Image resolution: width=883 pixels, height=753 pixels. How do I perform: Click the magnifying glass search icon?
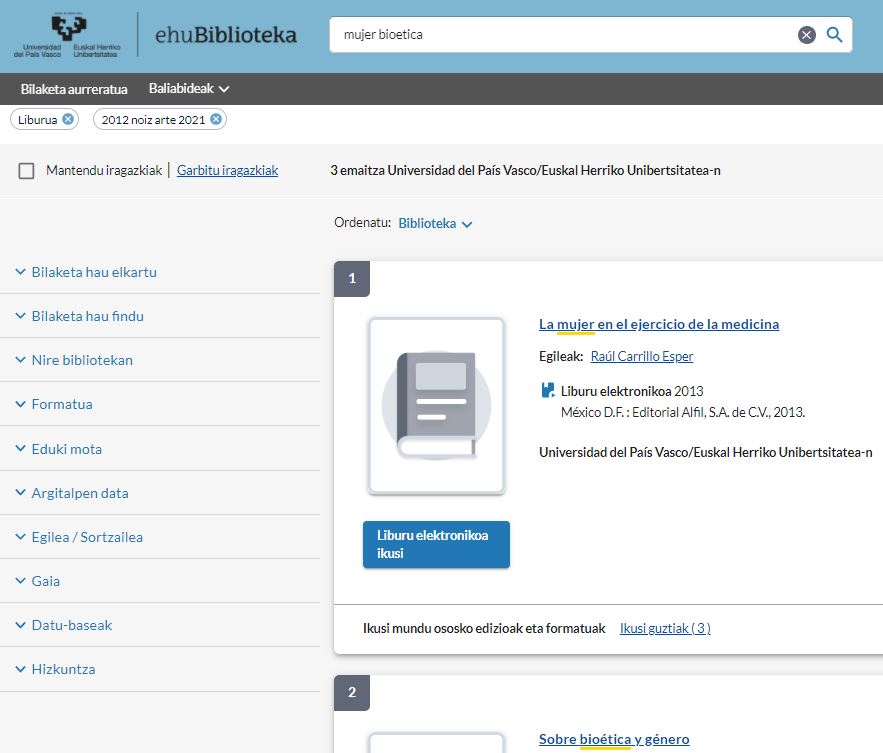[835, 35]
